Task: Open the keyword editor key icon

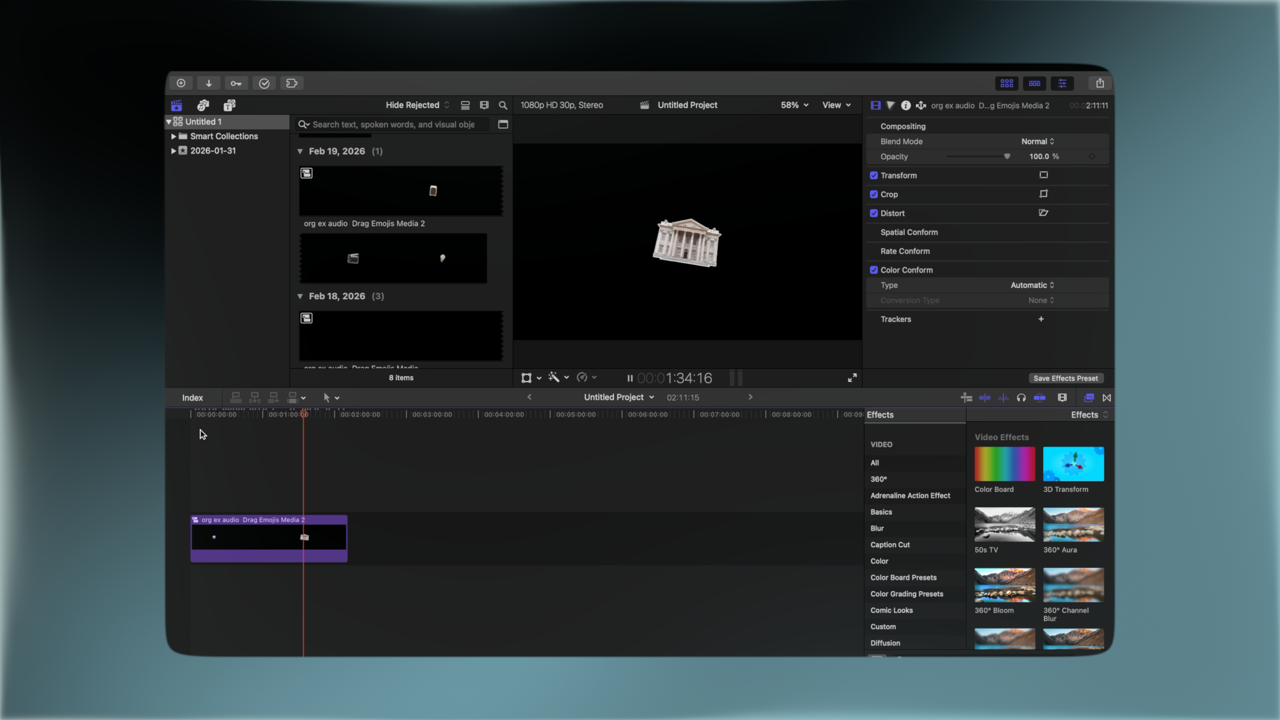Action: [236, 83]
